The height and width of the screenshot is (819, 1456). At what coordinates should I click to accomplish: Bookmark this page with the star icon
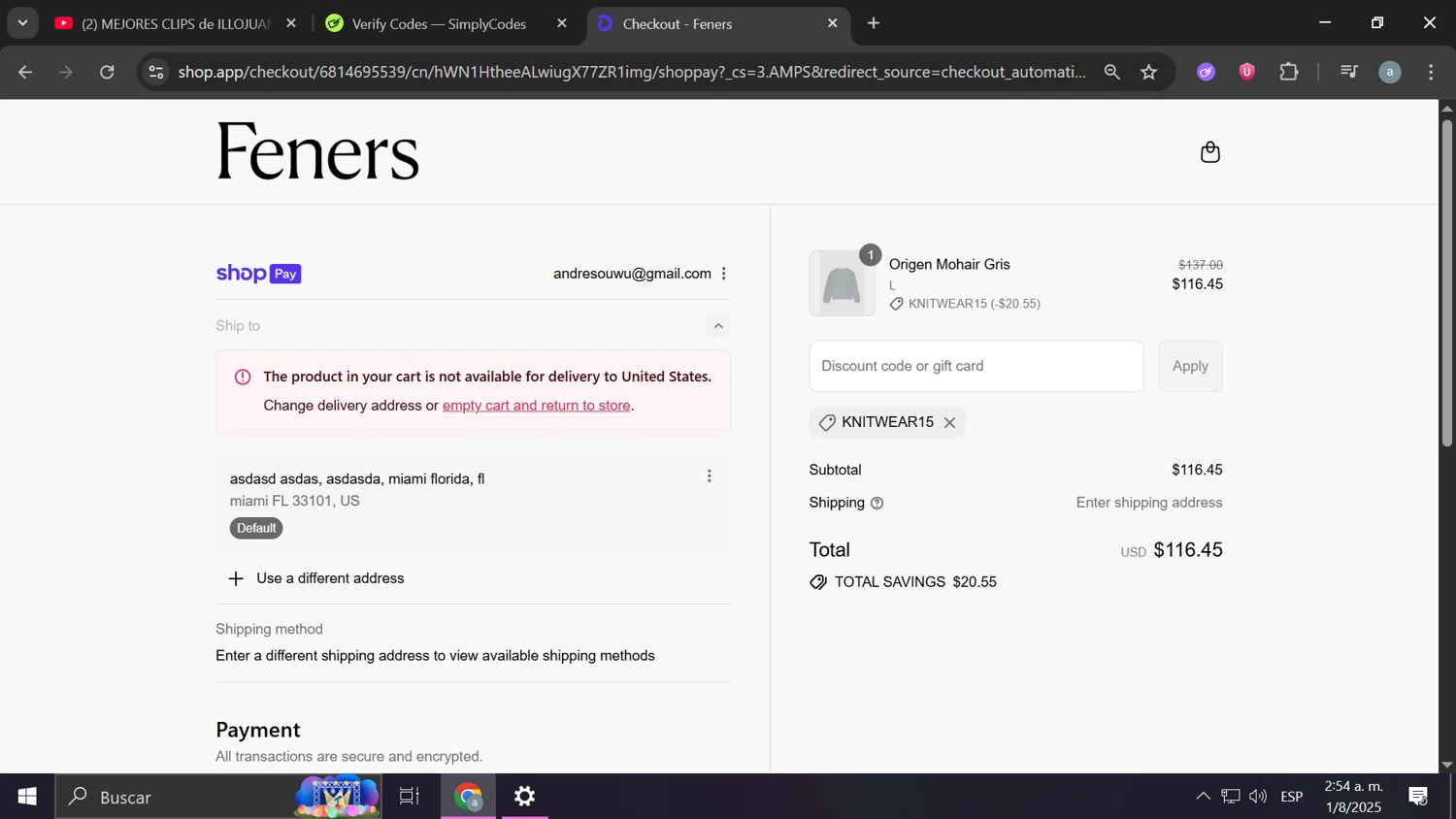pyautogui.click(x=1149, y=72)
